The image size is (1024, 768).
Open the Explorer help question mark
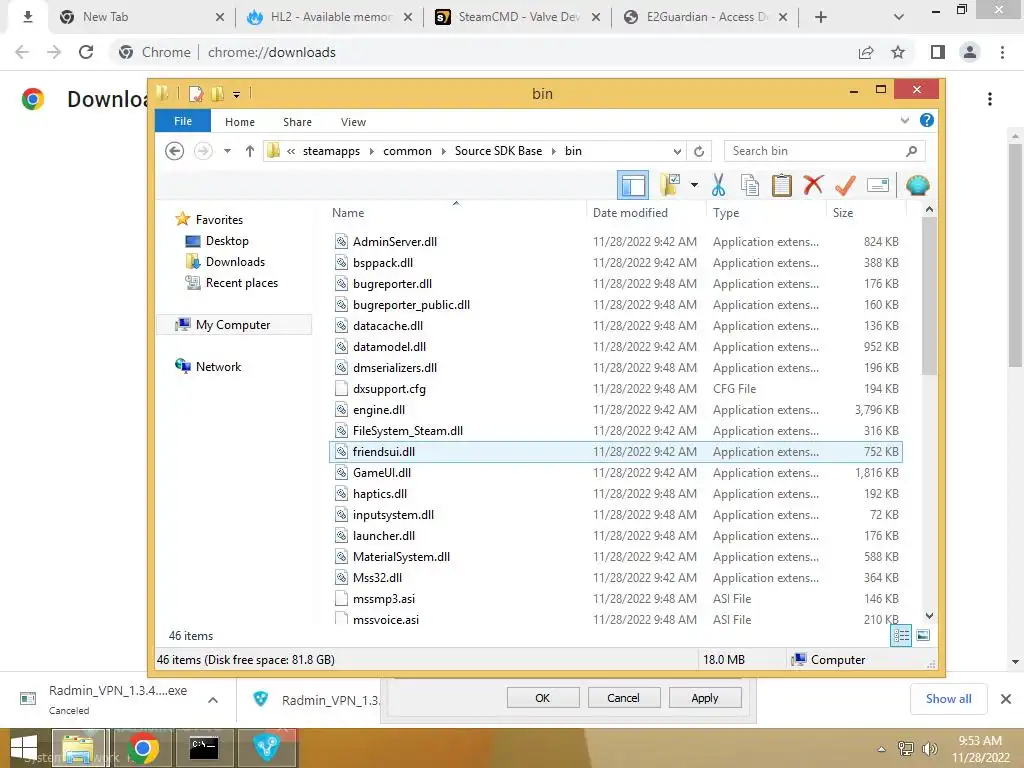926,120
